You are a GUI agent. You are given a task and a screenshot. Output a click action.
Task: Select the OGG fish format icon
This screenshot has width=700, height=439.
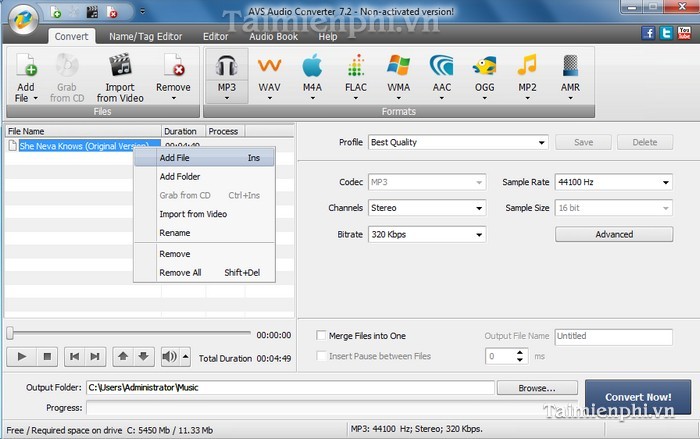pyautogui.click(x=484, y=66)
